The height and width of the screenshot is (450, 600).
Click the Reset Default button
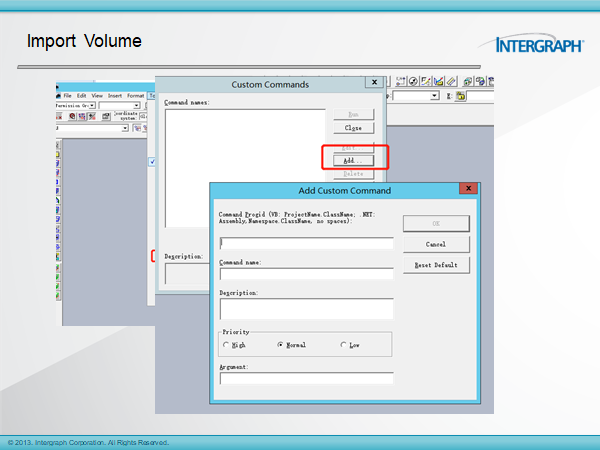tap(436, 265)
